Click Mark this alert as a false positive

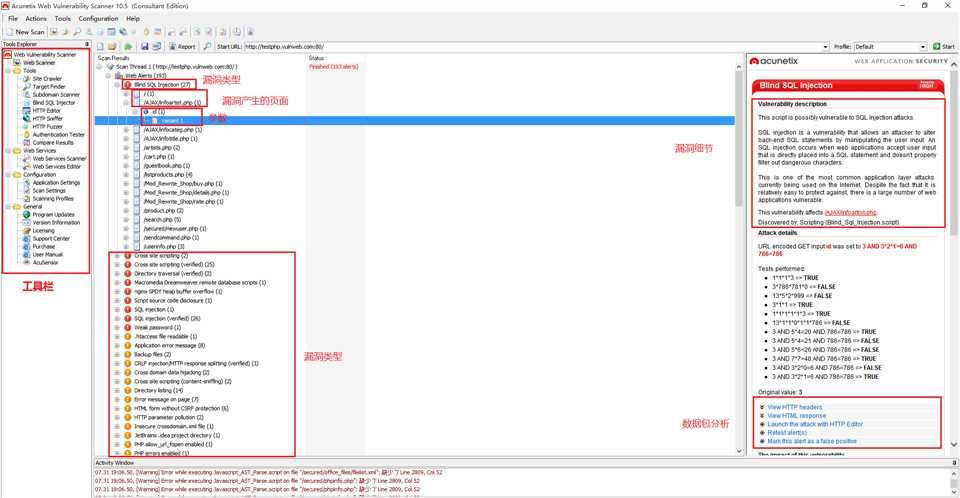pos(812,442)
